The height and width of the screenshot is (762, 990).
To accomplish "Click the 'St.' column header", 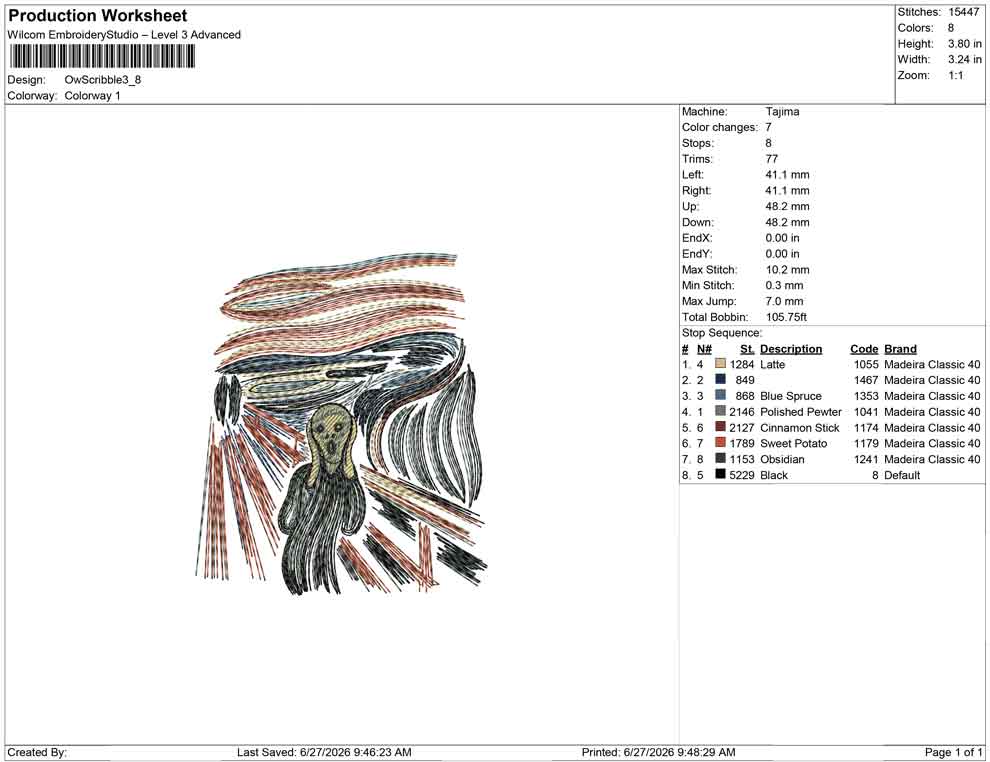I will (748, 348).
